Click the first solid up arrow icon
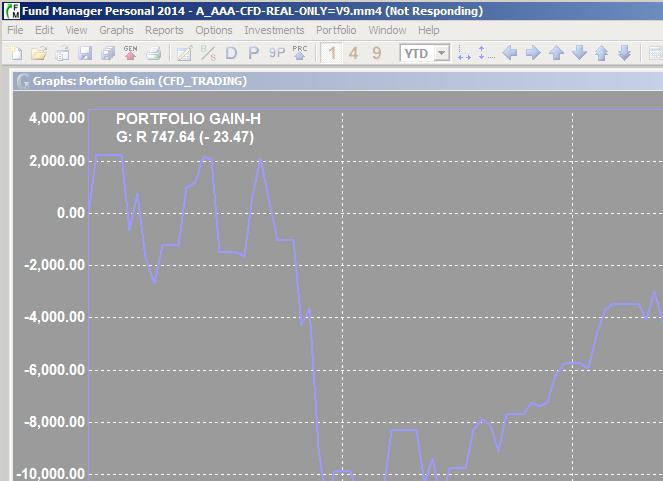663x481 pixels. [556, 53]
